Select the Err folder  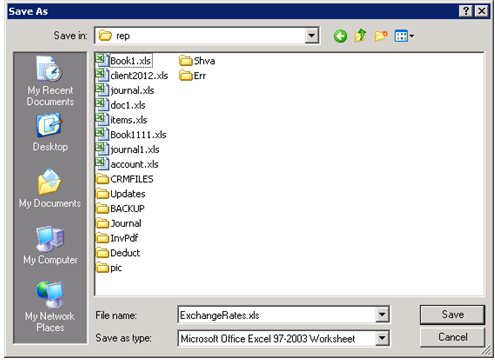[x=192, y=76]
